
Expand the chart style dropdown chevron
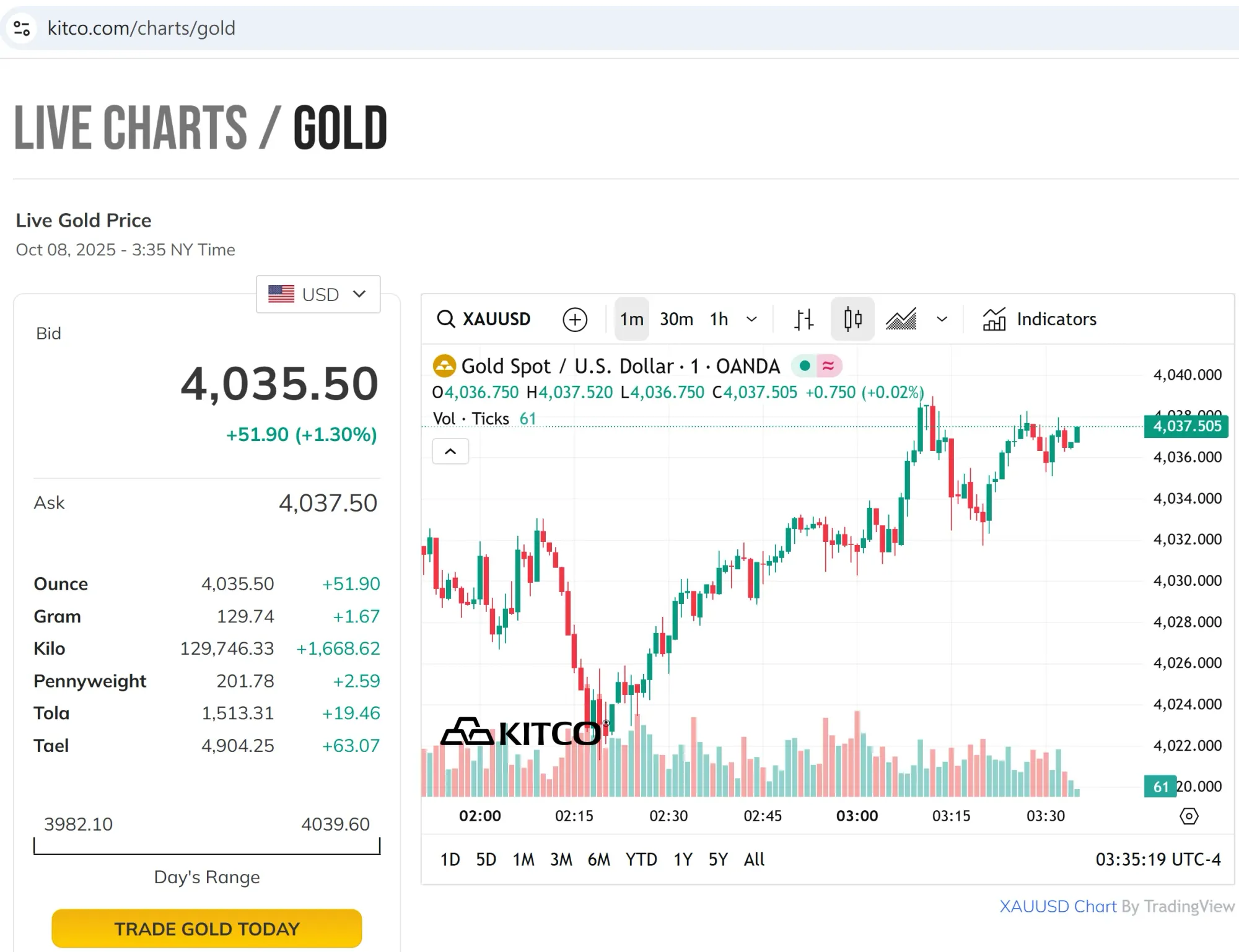tap(942, 320)
